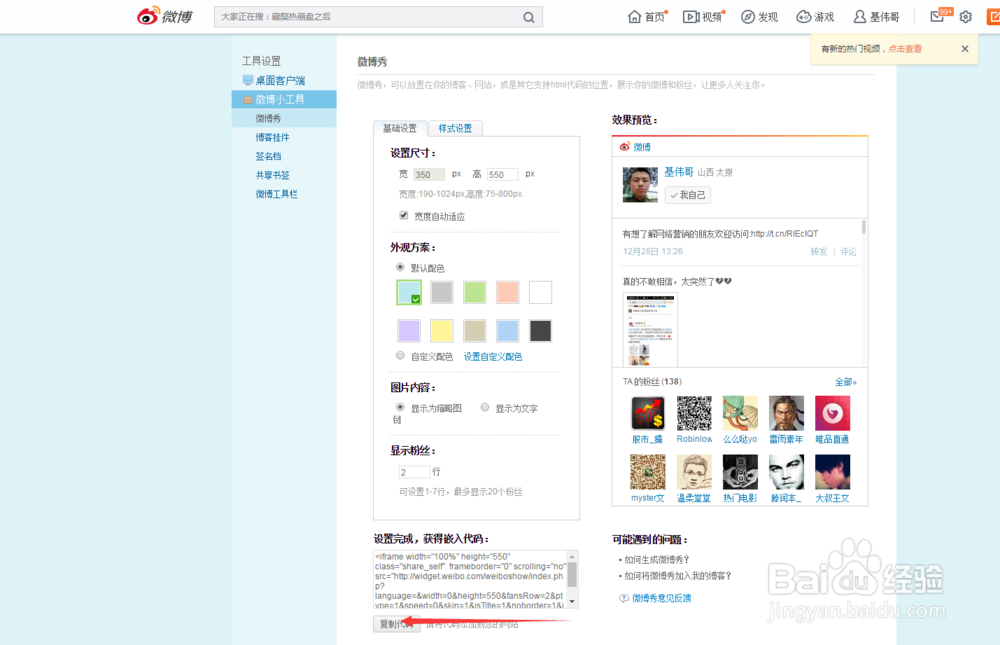Click the search magnifier icon
1000x645 pixels.
pyautogui.click(x=529, y=17)
